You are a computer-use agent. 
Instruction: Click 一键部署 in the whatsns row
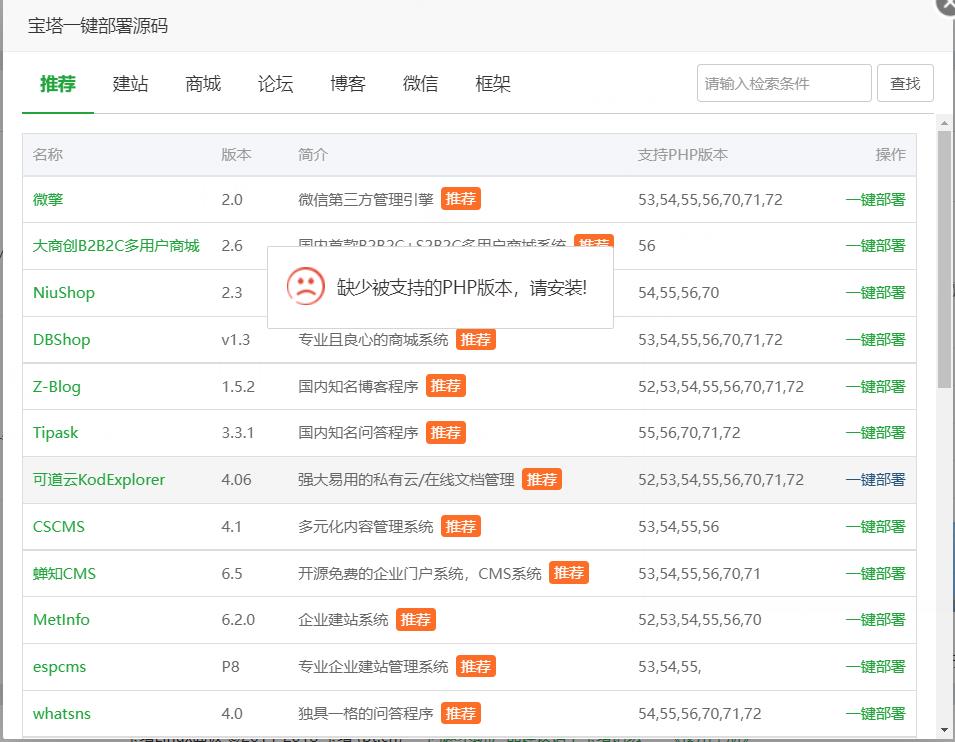point(875,713)
